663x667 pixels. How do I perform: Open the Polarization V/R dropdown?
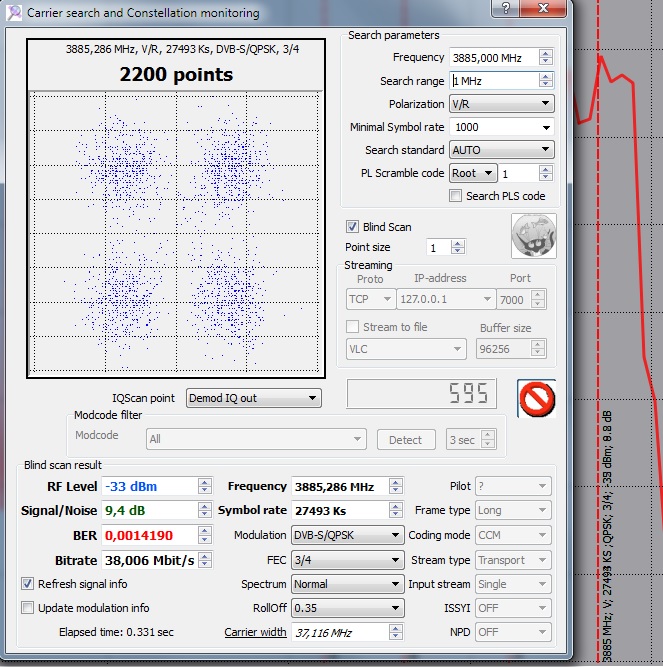click(502, 104)
